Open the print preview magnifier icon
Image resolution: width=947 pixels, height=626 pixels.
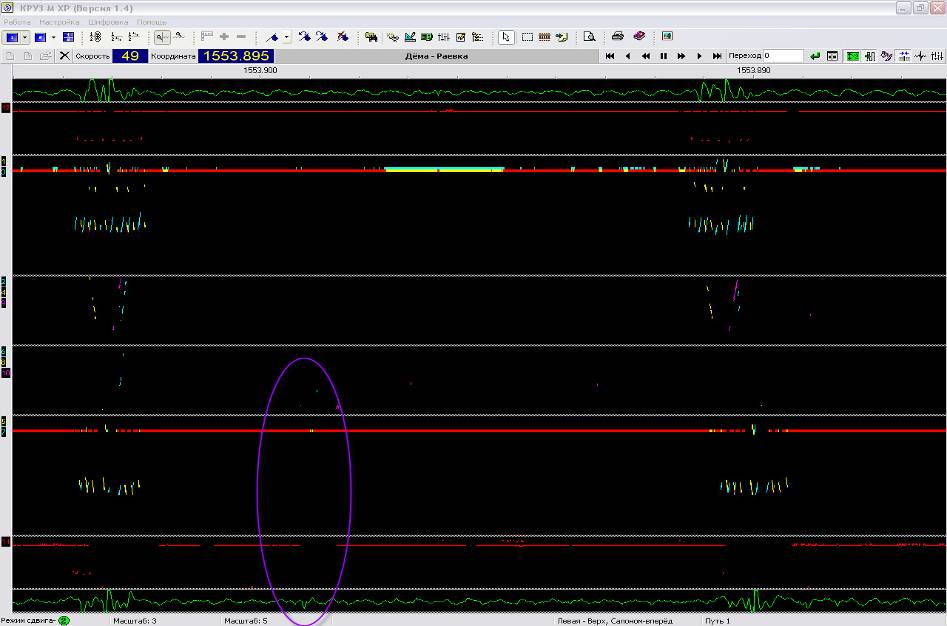pos(589,37)
